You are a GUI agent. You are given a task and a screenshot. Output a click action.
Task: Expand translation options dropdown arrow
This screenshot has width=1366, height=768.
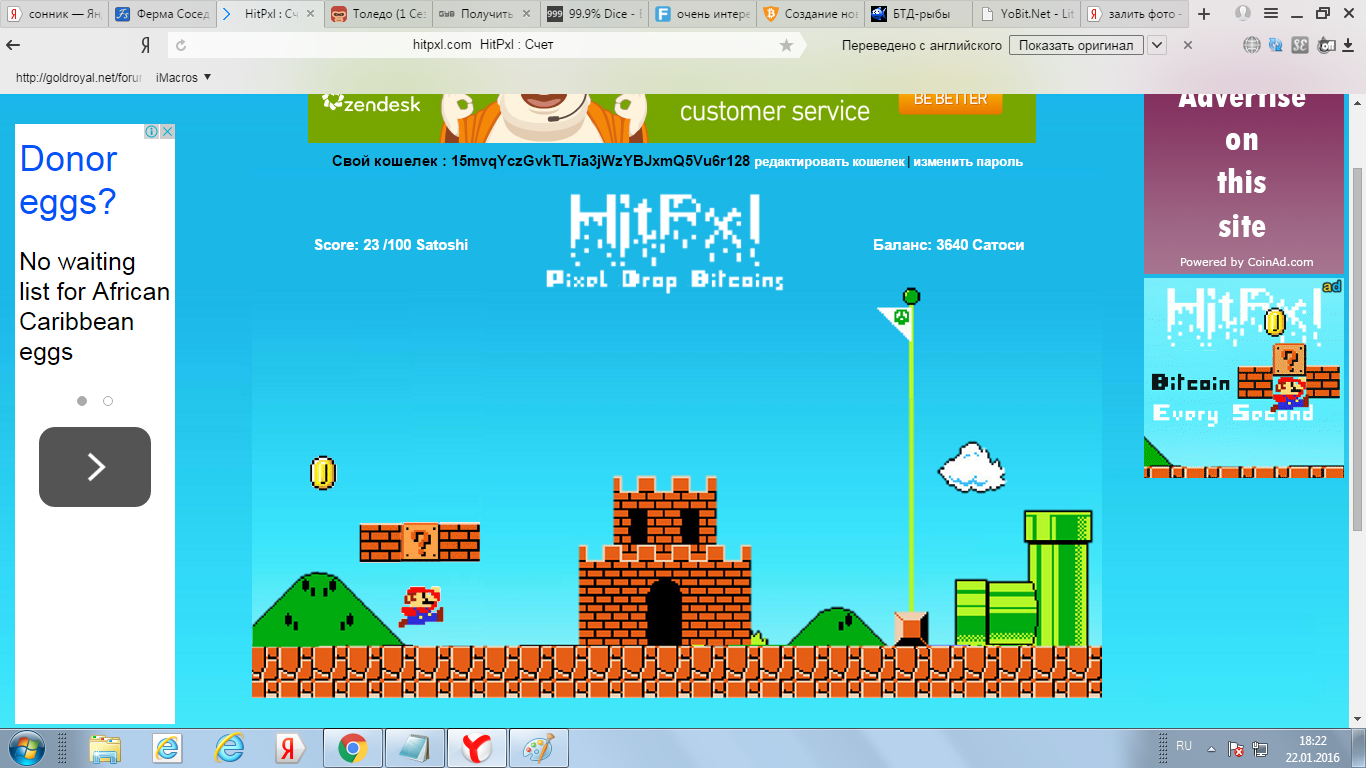pos(1157,45)
